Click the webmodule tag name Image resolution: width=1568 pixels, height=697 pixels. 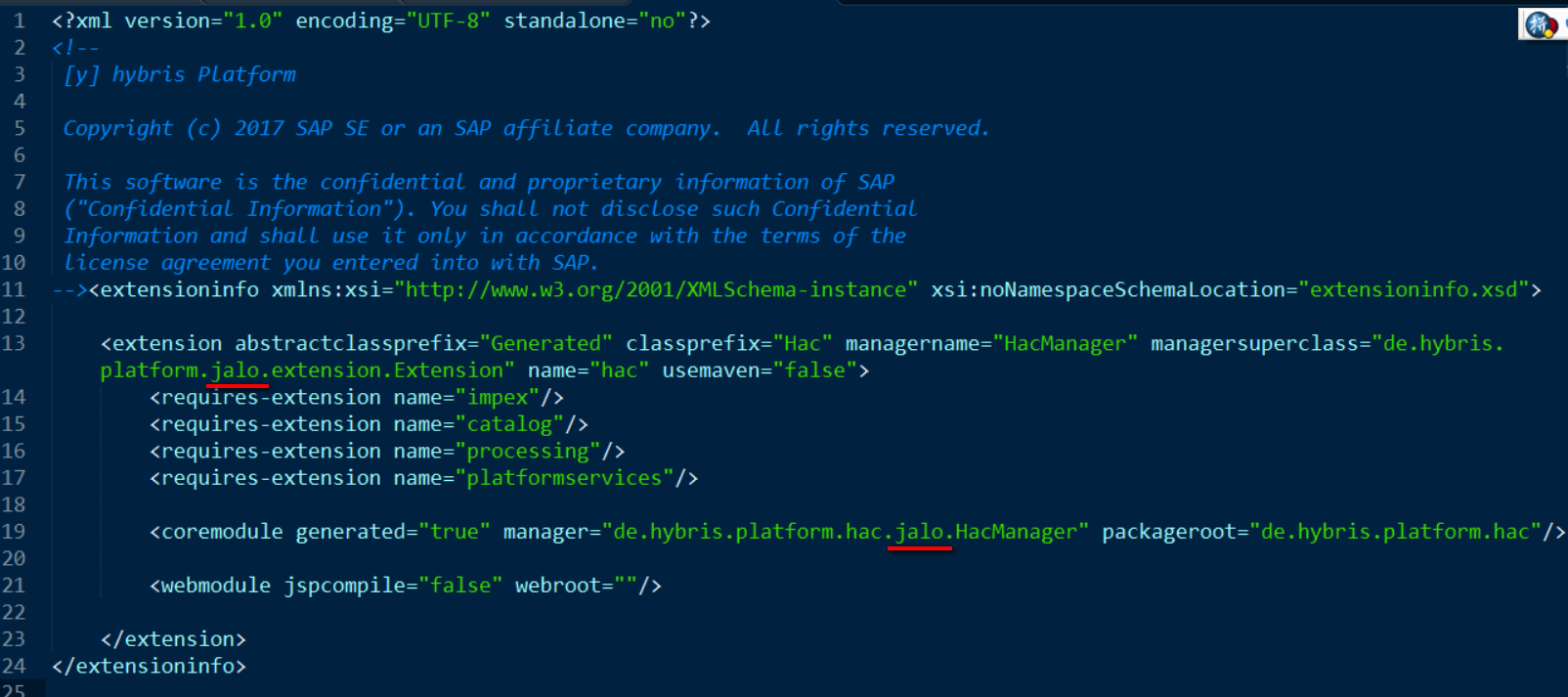click(x=216, y=586)
